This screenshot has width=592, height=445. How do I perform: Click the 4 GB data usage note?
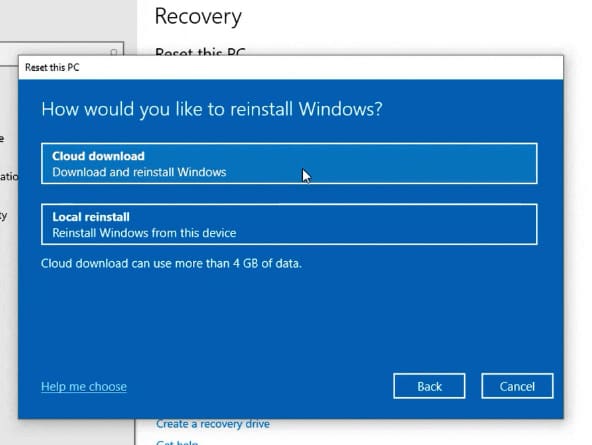pos(171,263)
